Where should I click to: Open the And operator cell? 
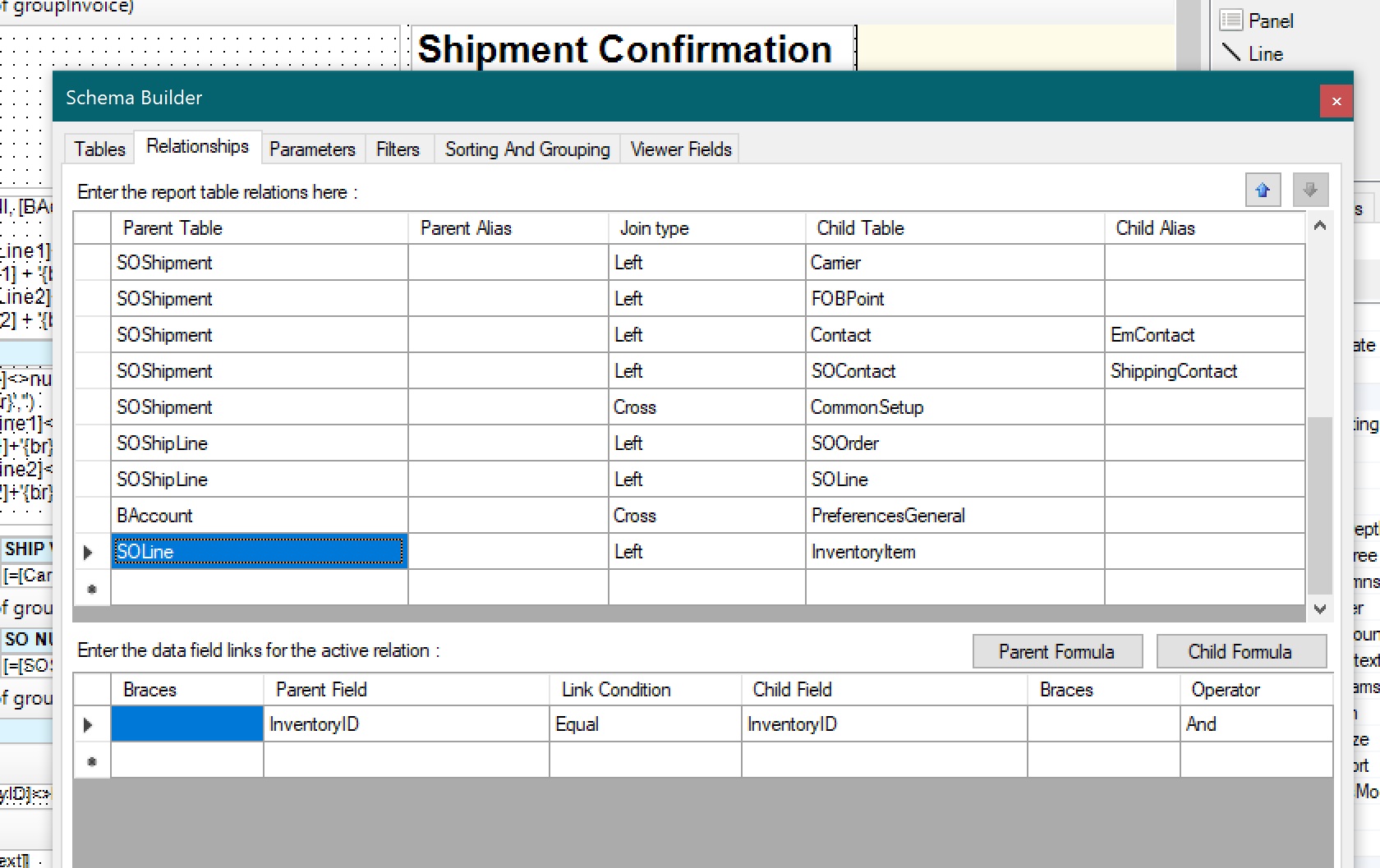pos(1255,724)
